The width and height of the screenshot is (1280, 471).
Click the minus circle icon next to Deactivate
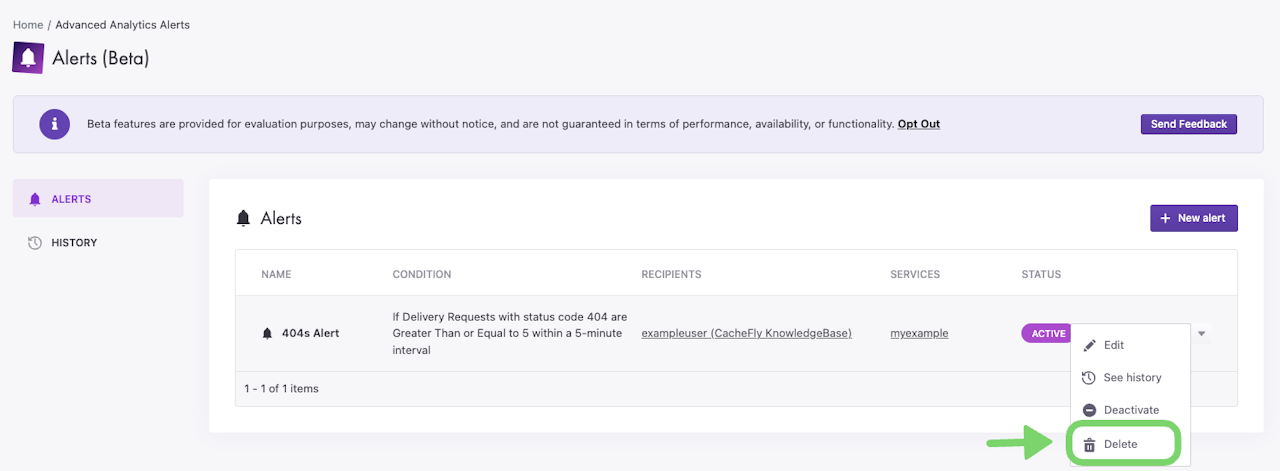coord(1090,410)
